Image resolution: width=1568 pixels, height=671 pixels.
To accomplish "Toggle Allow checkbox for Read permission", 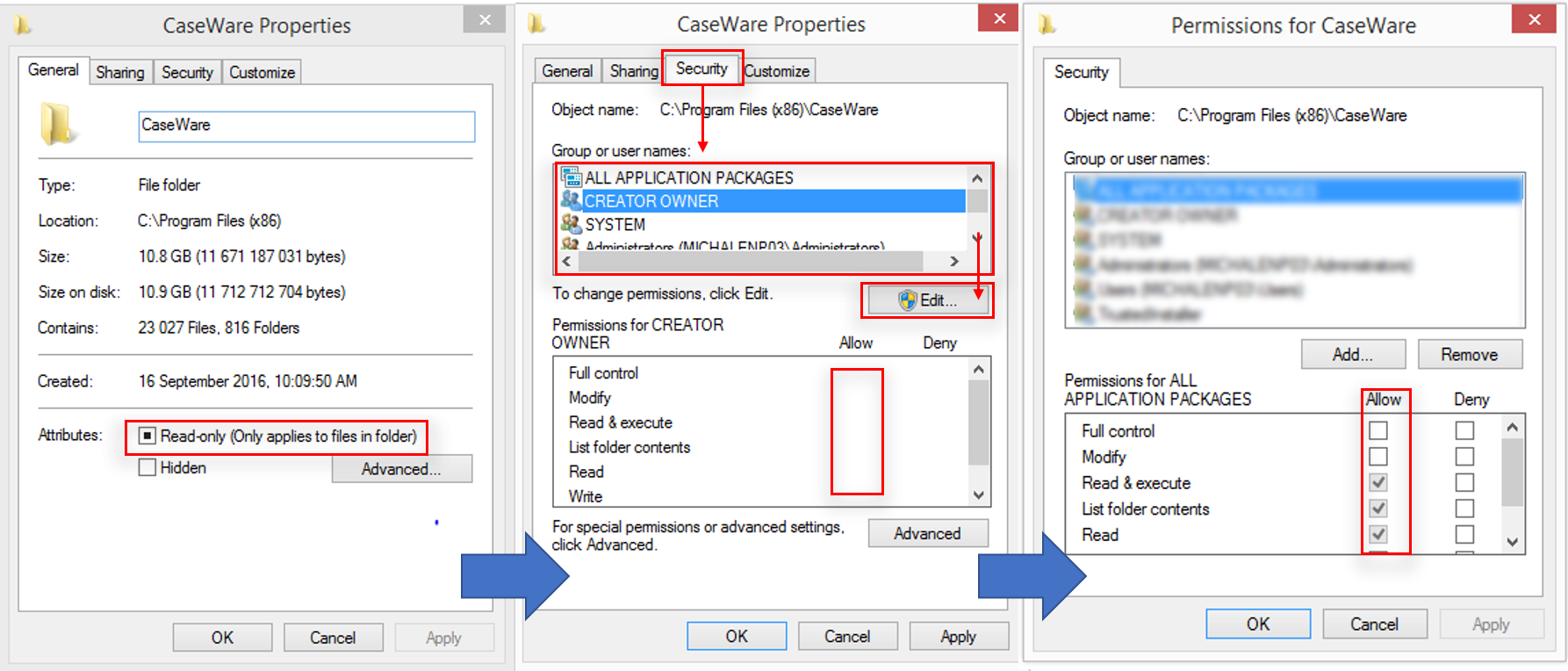I will click(1378, 534).
